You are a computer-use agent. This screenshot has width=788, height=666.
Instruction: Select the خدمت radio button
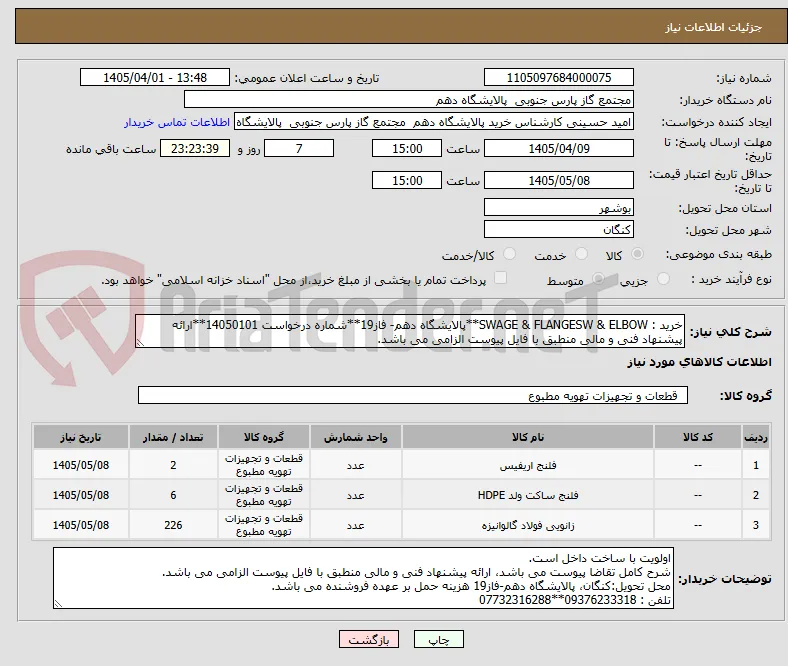581,254
